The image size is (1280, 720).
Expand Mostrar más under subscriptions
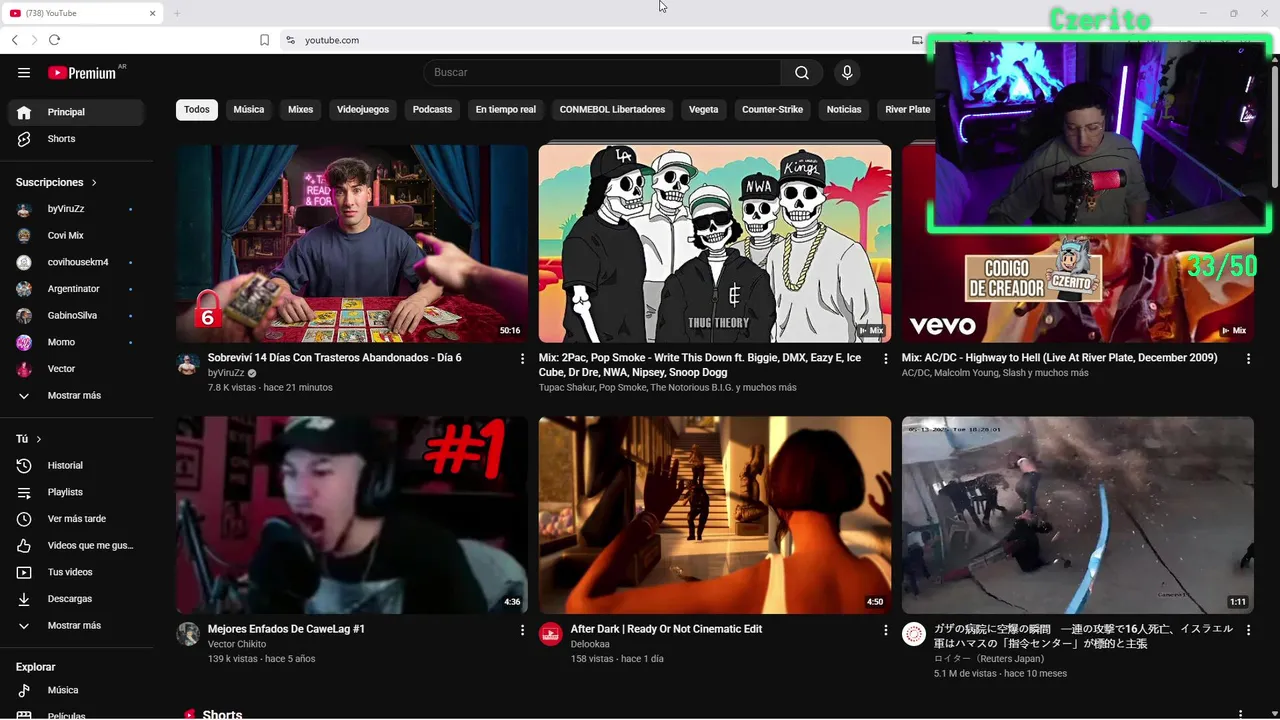(77, 395)
